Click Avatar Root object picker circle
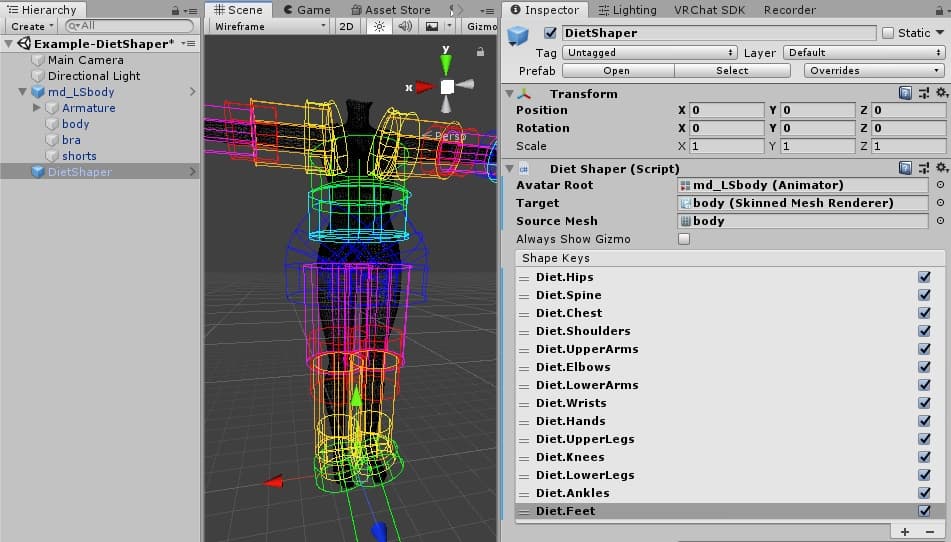 tap(939, 185)
